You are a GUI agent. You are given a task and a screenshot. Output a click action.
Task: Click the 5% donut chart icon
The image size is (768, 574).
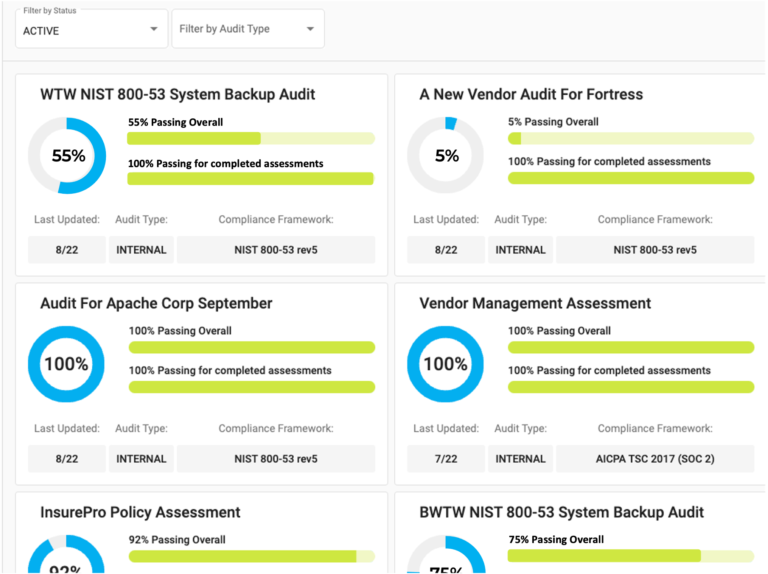point(446,156)
